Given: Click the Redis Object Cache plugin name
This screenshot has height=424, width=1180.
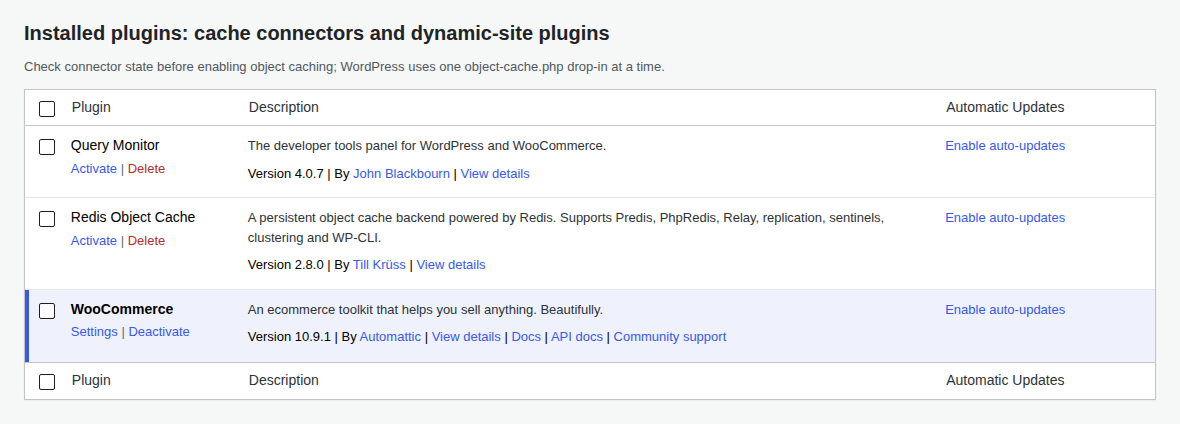Looking at the screenshot, I should (x=132, y=218).
